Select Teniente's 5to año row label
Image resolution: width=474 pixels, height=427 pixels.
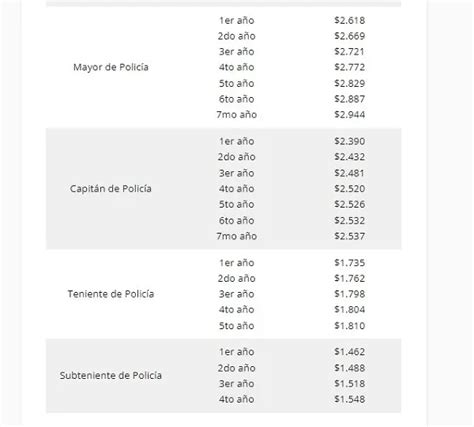pyautogui.click(x=237, y=326)
